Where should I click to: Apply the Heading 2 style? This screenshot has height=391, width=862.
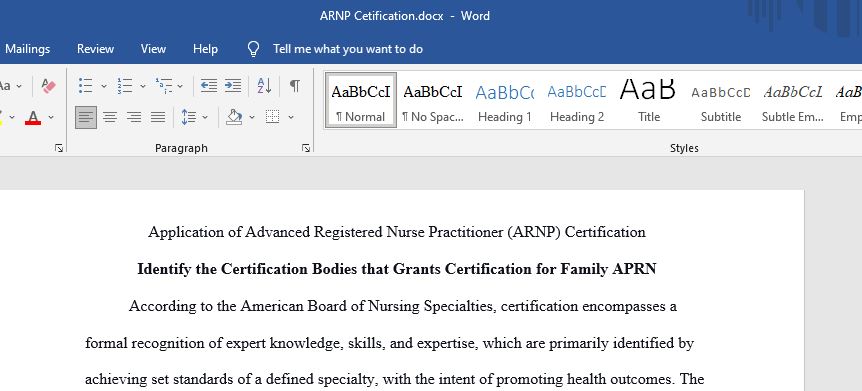tap(577, 101)
